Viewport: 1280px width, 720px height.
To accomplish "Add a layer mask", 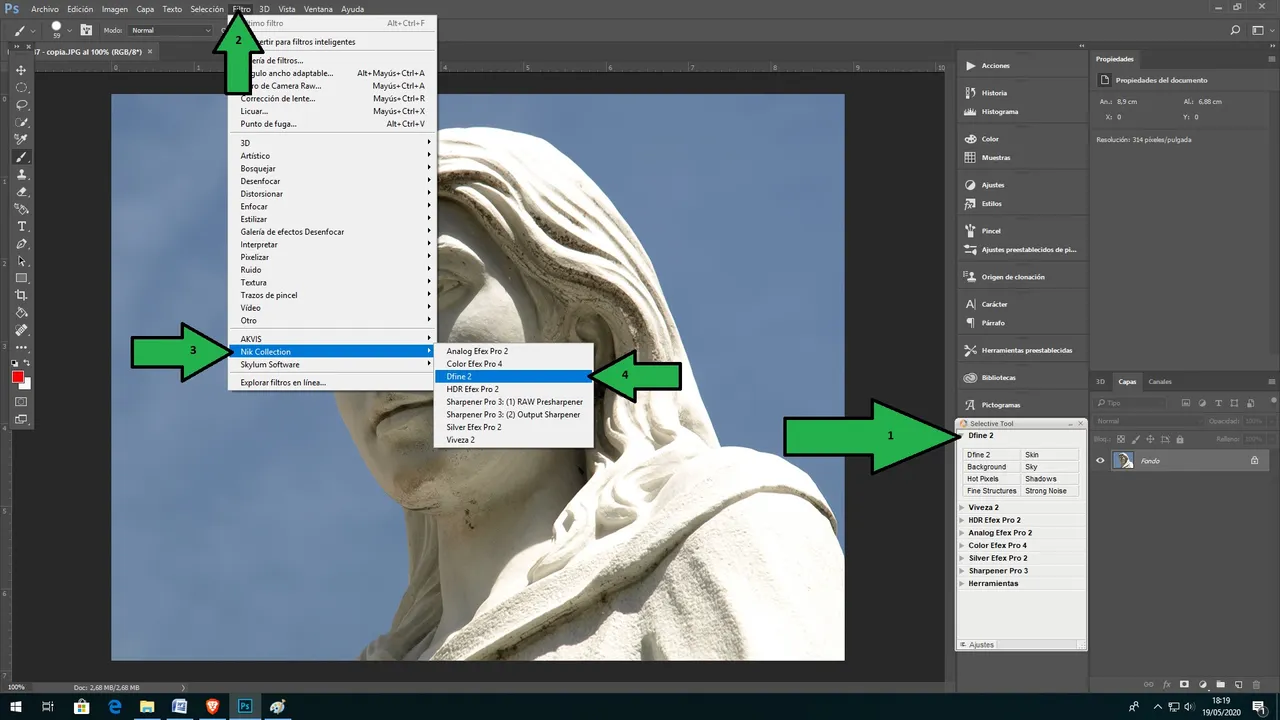I will click(x=1184, y=685).
